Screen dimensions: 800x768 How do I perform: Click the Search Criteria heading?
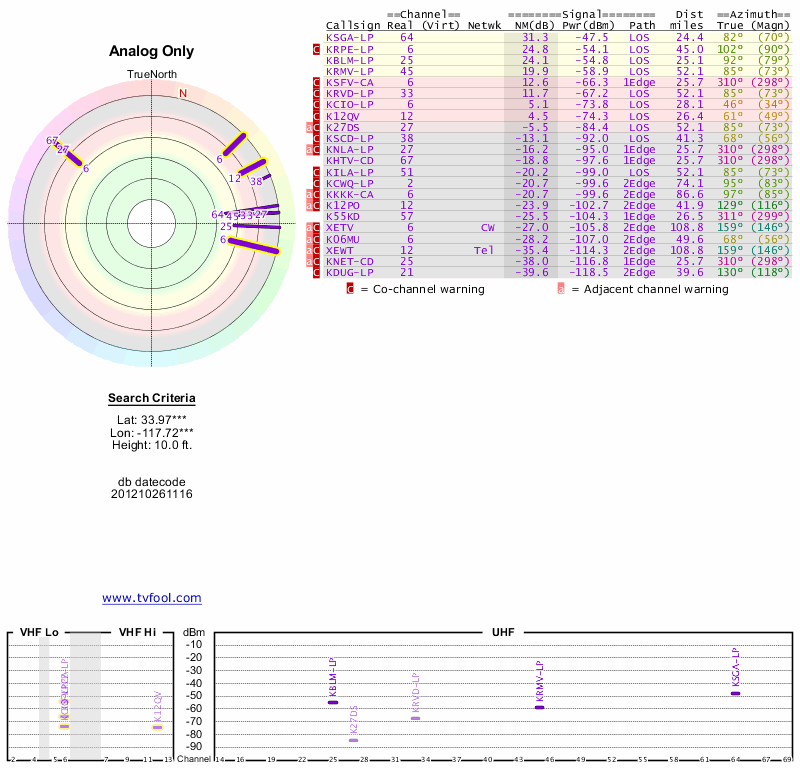click(151, 398)
